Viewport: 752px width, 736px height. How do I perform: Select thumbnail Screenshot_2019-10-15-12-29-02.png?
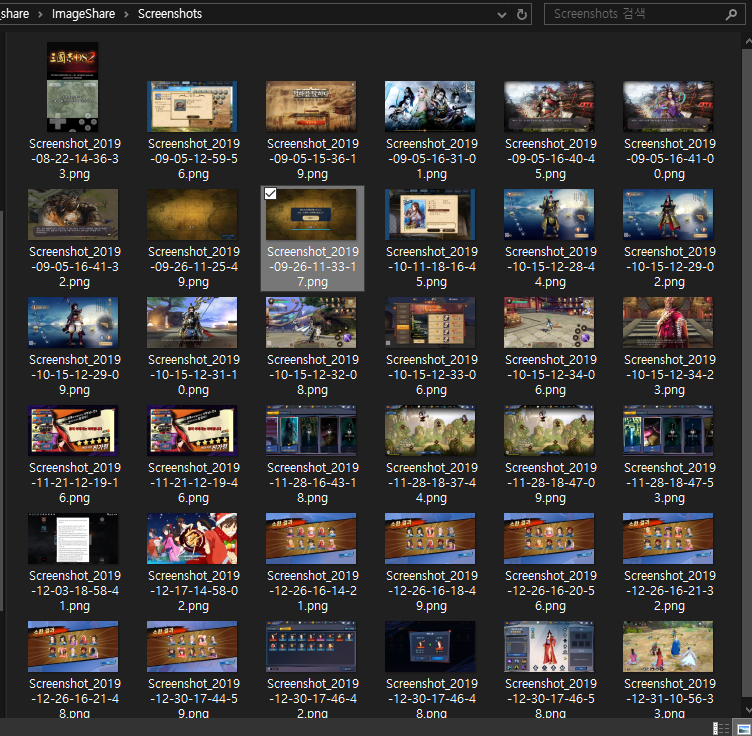668,214
